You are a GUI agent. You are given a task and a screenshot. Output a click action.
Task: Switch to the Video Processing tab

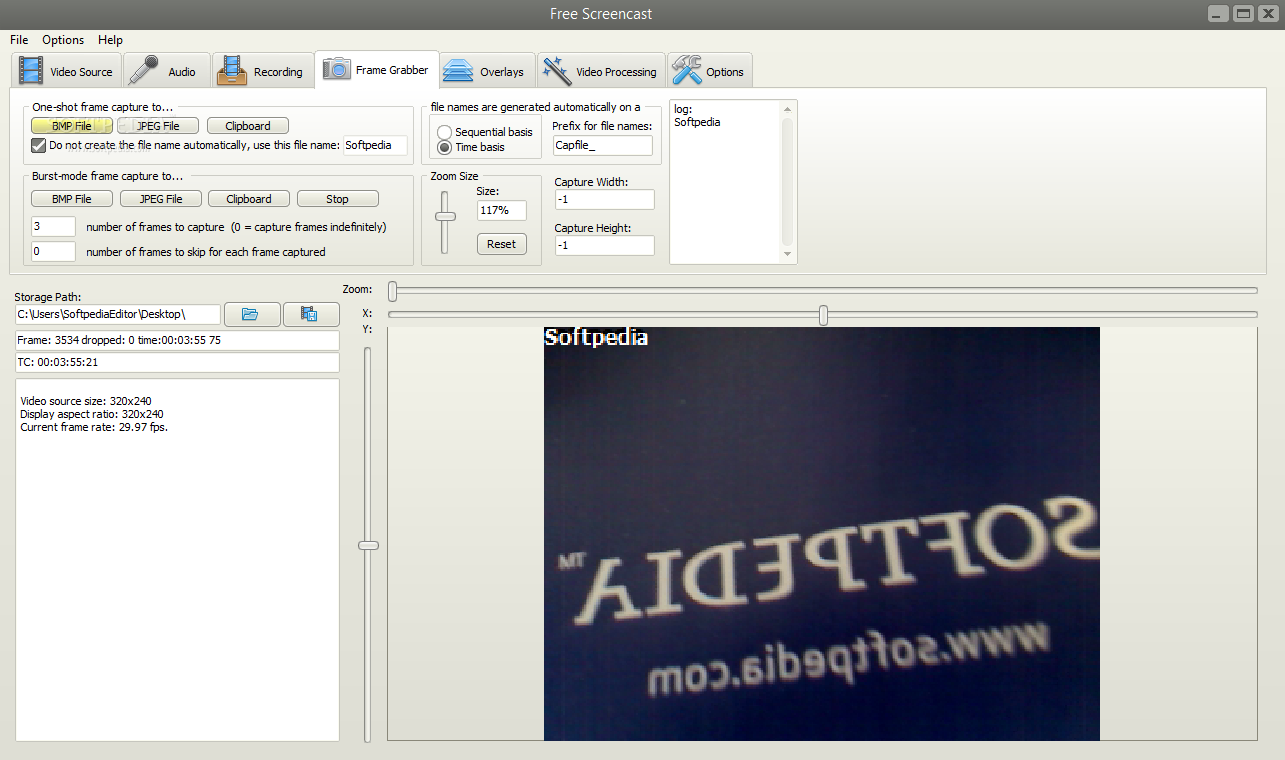pos(601,71)
